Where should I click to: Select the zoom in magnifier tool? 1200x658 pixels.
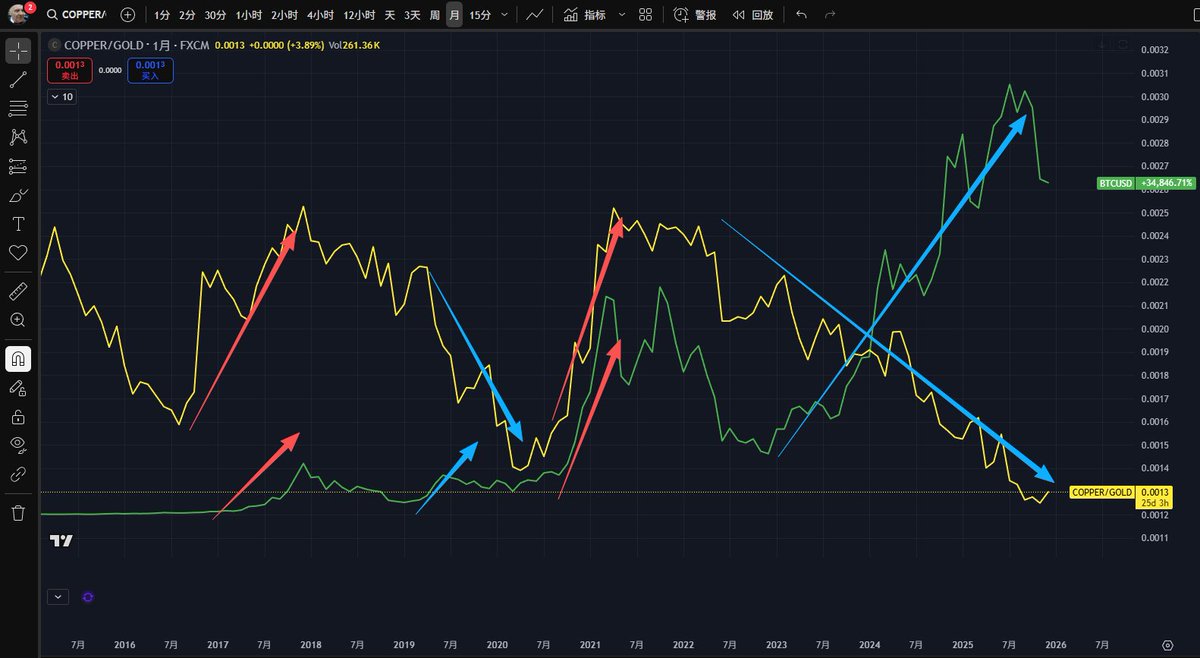point(18,320)
